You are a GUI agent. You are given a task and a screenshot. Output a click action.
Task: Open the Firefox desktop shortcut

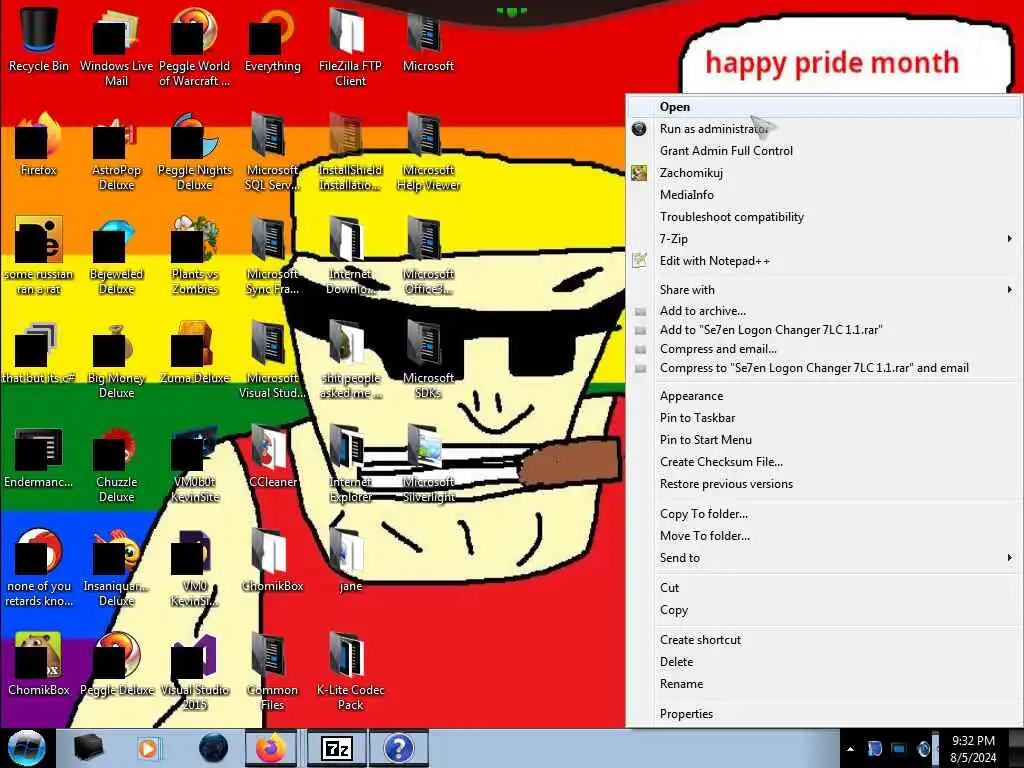[39, 145]
